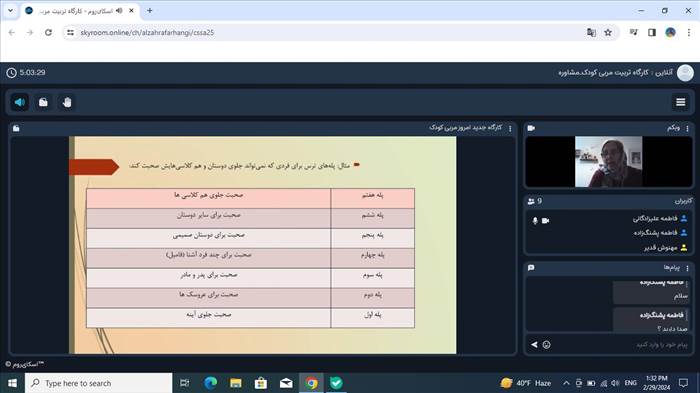Open the presentation panel options menu
This screenshot has width=700, height=393.
[510, 128]
